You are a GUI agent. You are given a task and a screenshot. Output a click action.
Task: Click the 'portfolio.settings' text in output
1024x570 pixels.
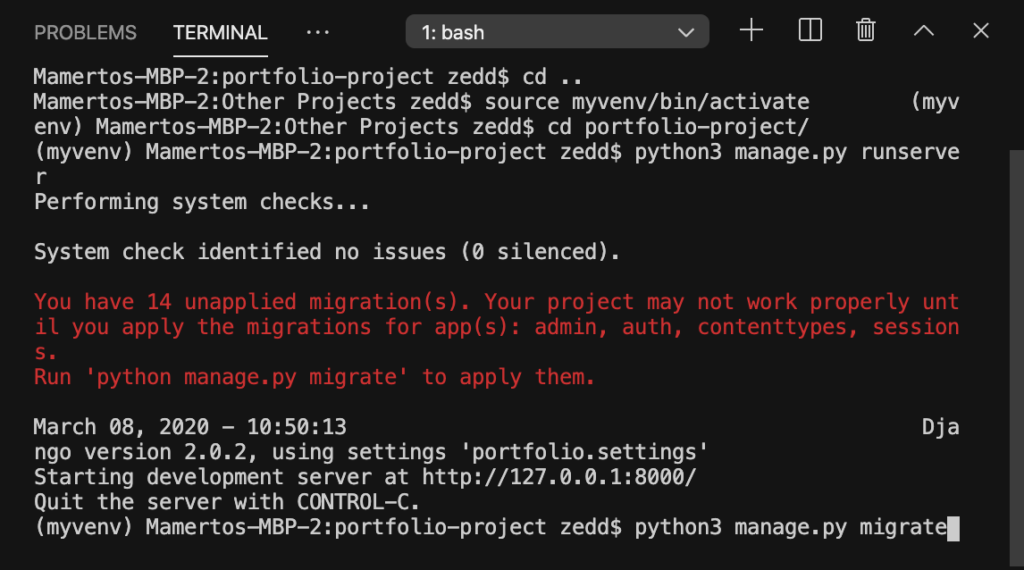coord(583,452)
